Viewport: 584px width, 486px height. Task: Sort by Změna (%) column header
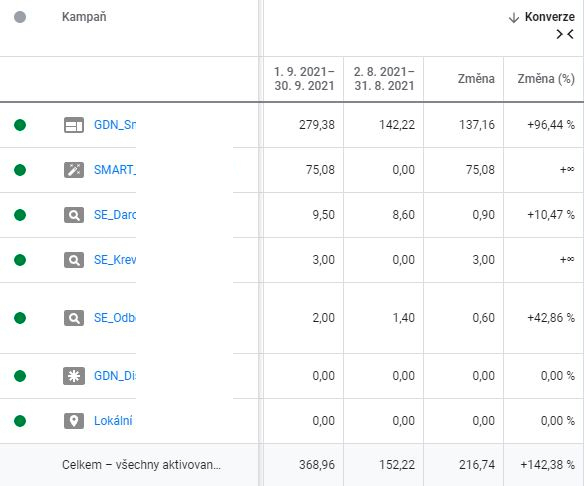[x=546, y=79]
